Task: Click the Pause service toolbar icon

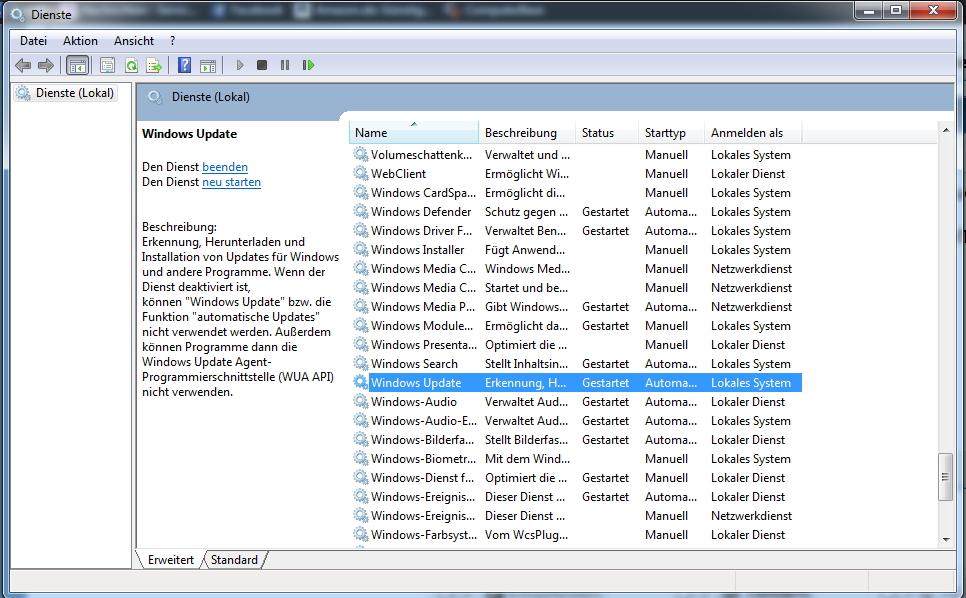Action: [285, 65]
